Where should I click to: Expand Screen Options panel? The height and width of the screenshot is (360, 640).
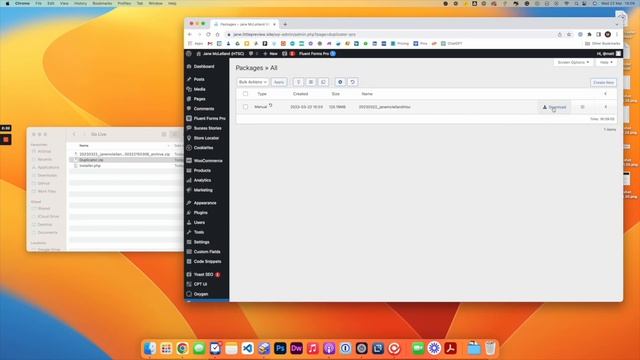(573, 62)
